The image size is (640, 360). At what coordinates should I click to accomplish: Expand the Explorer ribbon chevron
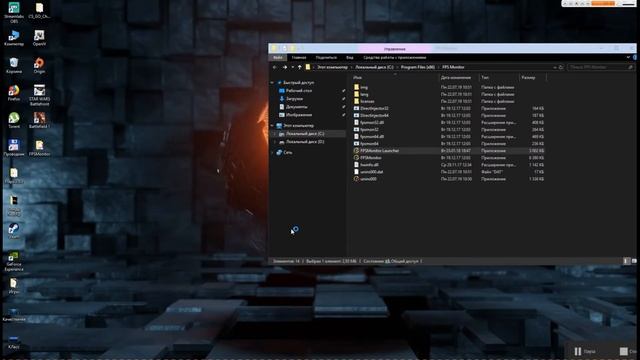(628, 58)
